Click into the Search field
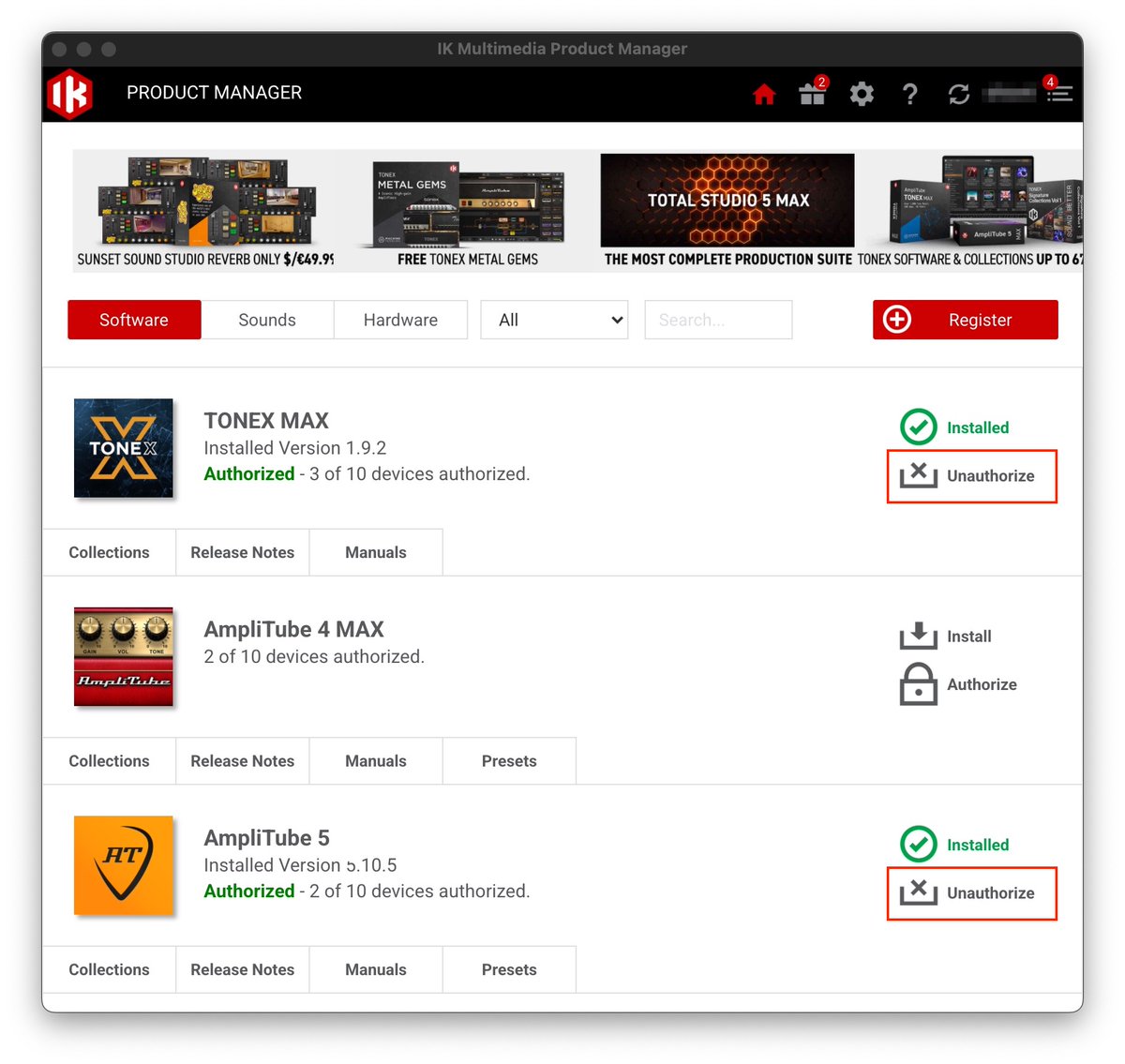 point(718,320)
